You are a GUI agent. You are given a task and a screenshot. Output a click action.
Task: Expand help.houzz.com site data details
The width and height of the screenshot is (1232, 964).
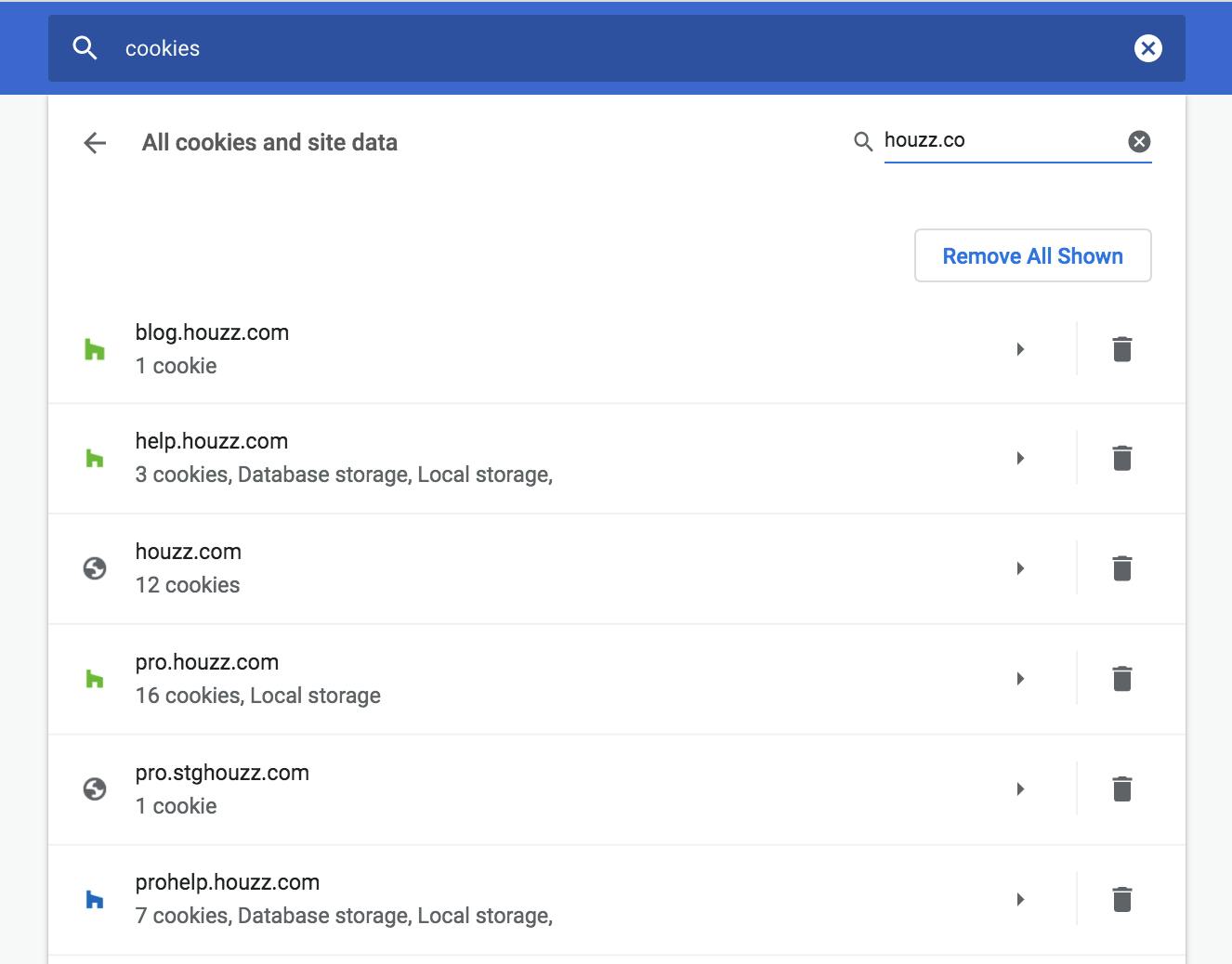[1020, 458]
